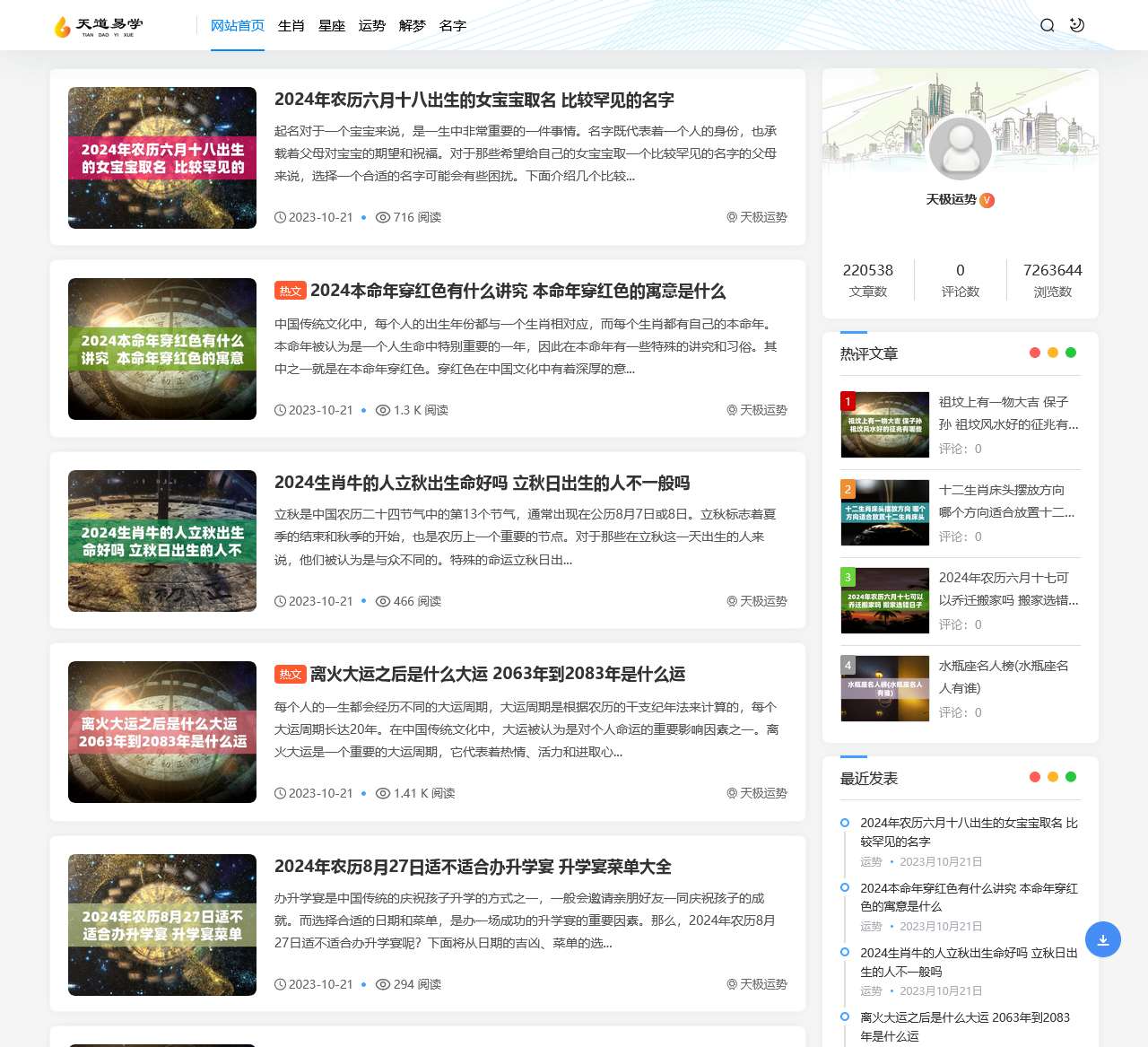
Task: Open the 解梦 navigation menu
Action: 413,26
